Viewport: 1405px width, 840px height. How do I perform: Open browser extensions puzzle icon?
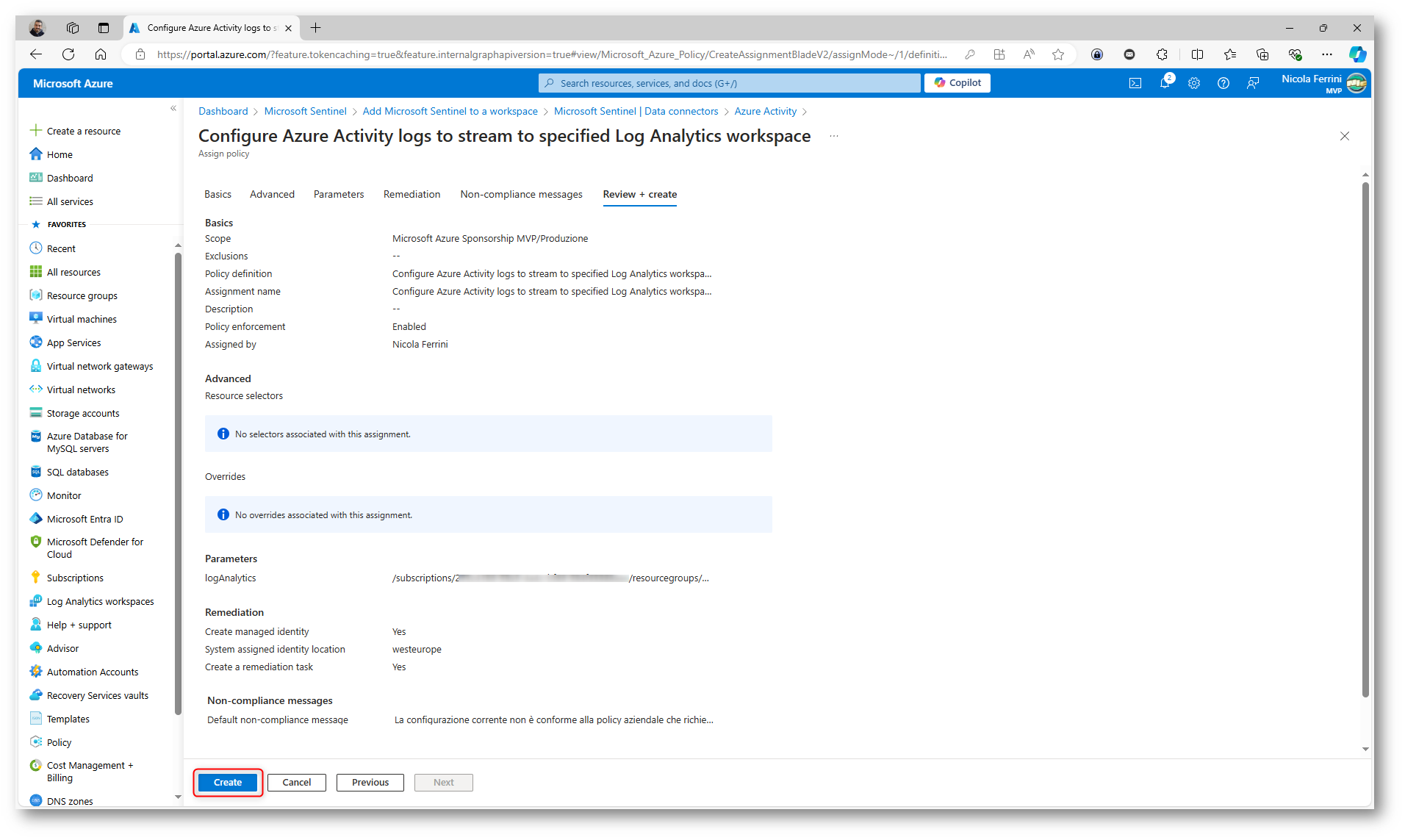[1162, 54]
